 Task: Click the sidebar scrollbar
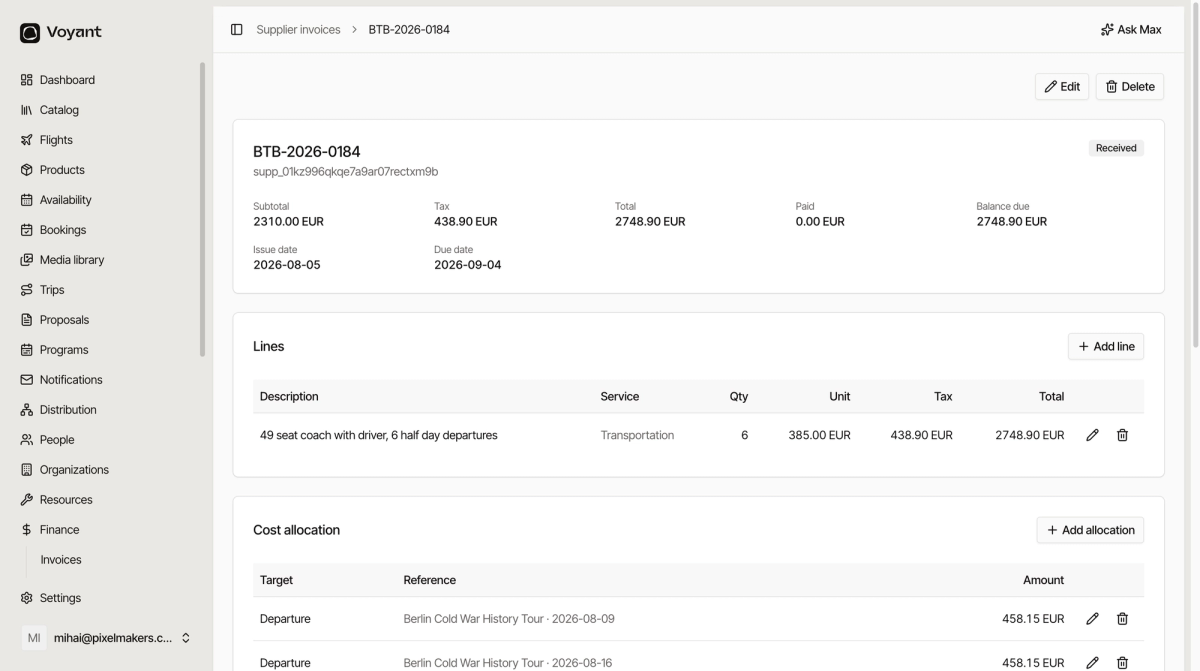203,210
